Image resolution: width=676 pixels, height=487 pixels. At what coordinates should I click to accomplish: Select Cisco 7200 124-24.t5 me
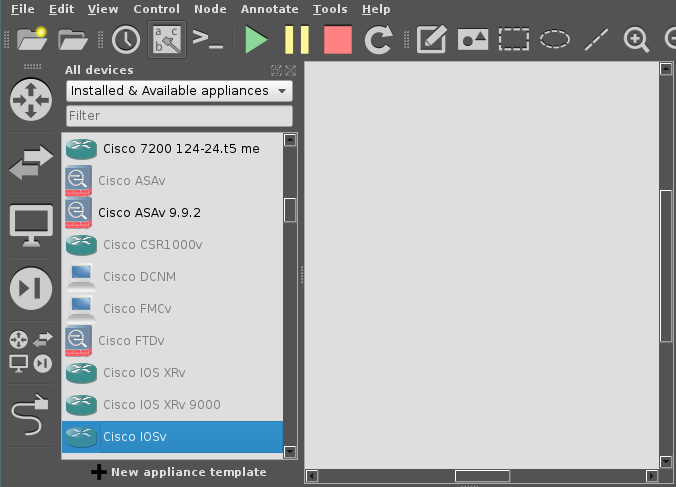172,149
